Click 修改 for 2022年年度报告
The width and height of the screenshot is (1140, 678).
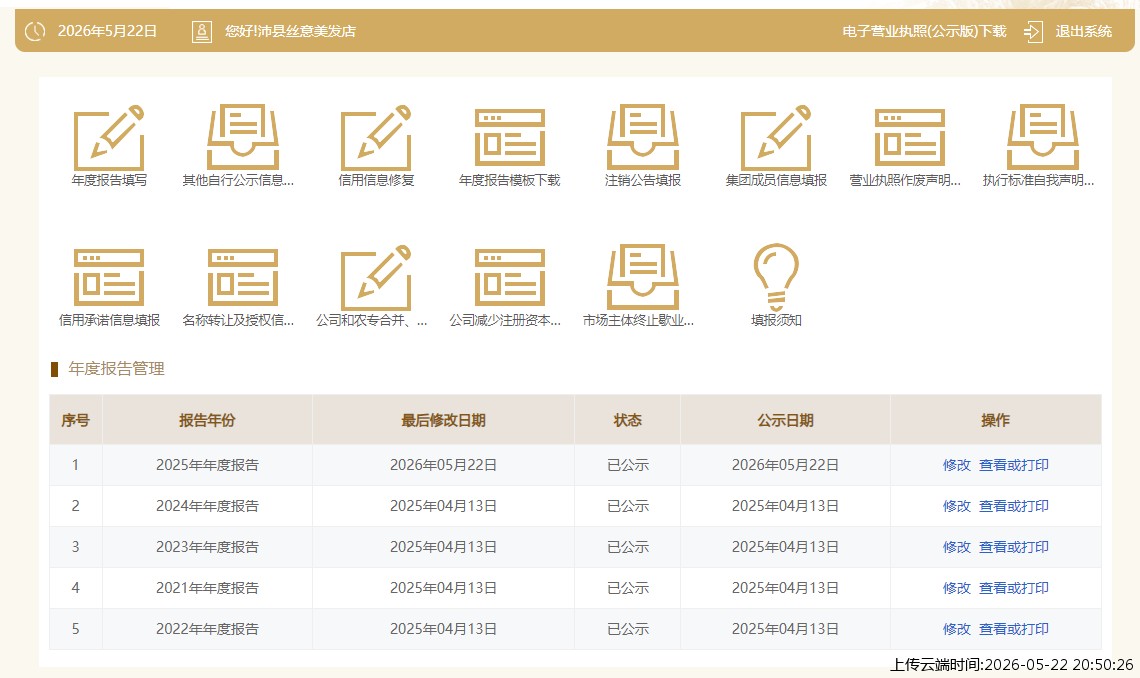click(956, 629)
